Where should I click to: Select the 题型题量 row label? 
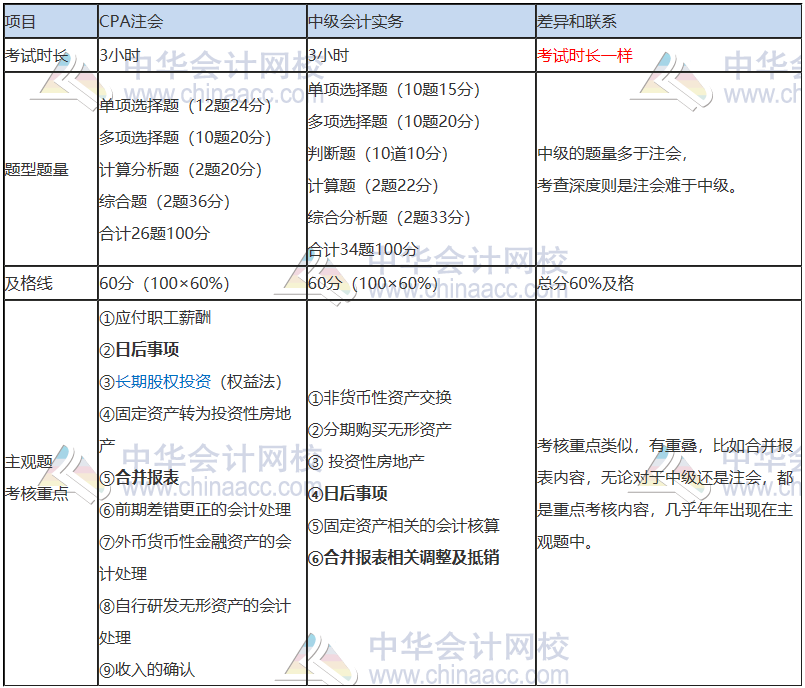(x=37, y=170)
